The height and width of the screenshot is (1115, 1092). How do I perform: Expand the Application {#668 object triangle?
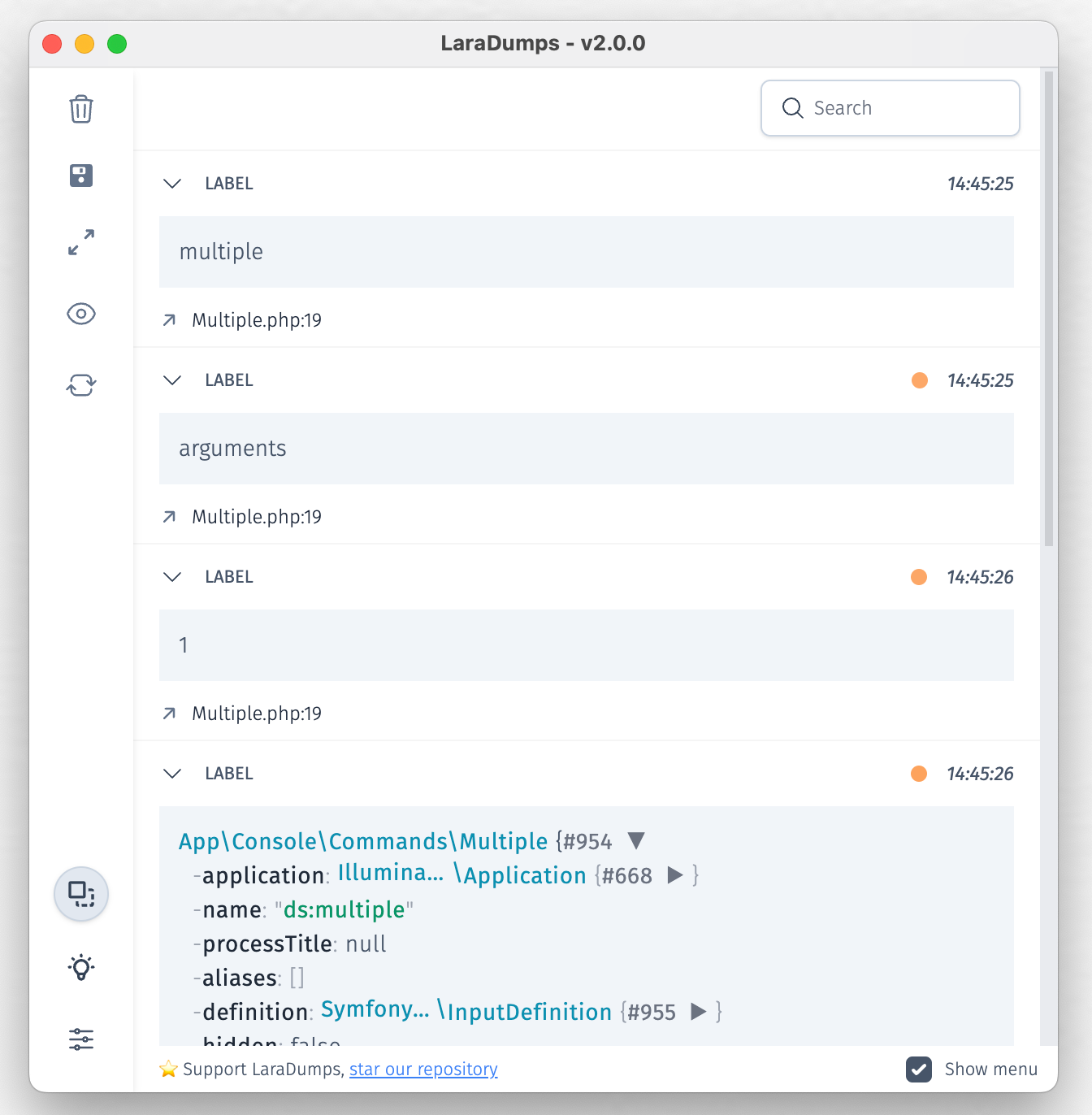(x=674, y=875)
